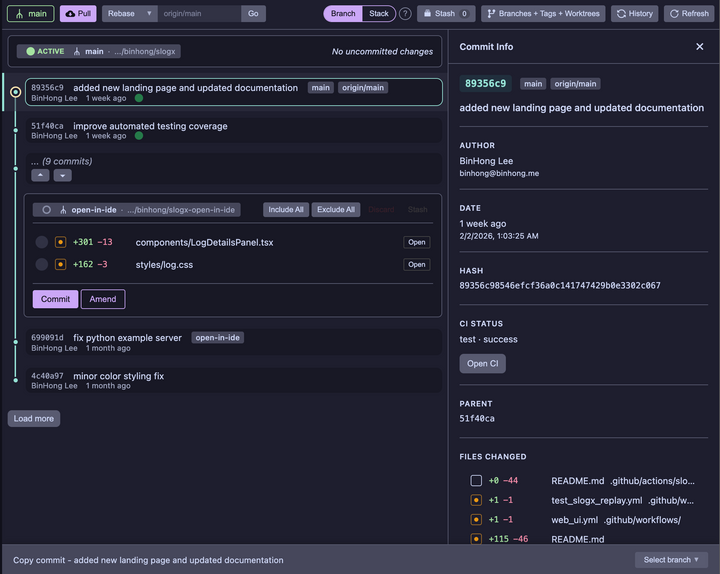Click the full commit hash text

coord(560,286)
